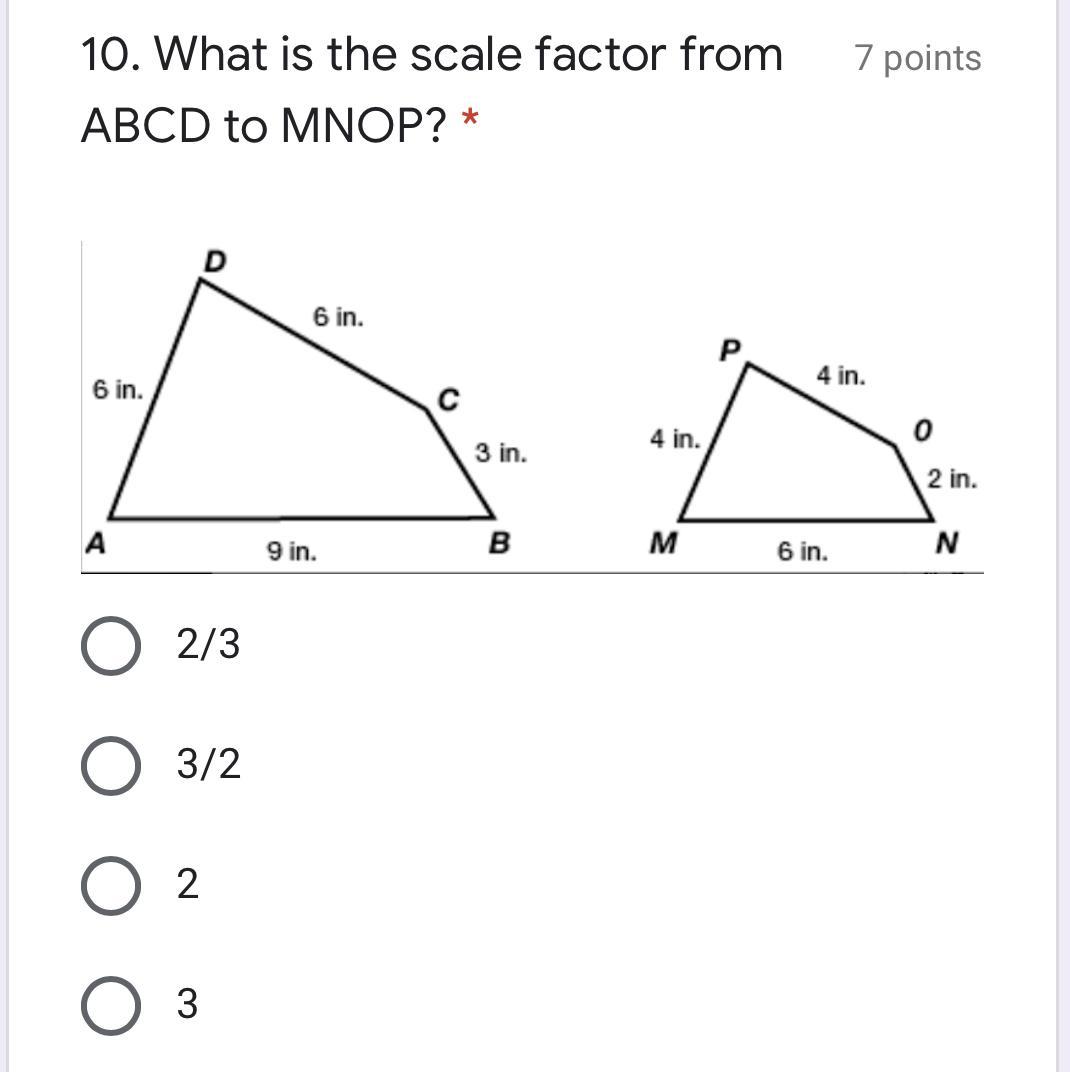1070x1072 pixels.
Task: Click the vertex label M
Action: [x=663, y=544]
